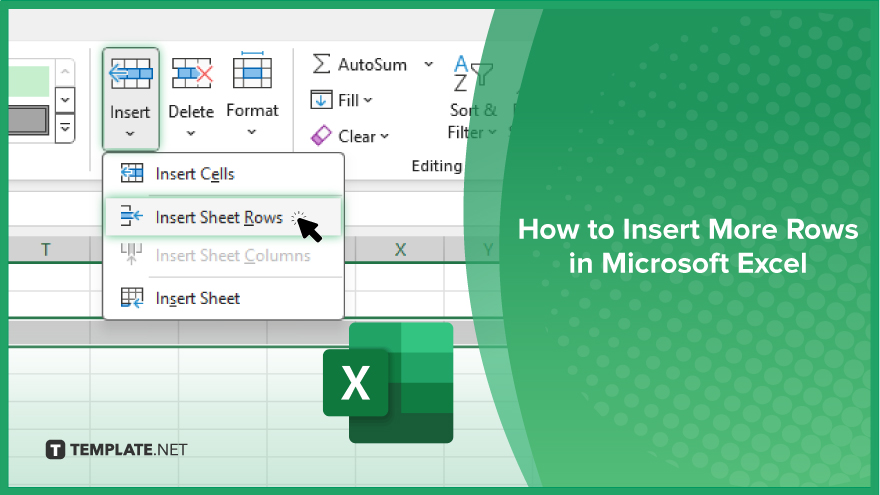Click the Format cells ribbon icon
This screenshot has width=880, height=495.
click(x=252, y=70)
